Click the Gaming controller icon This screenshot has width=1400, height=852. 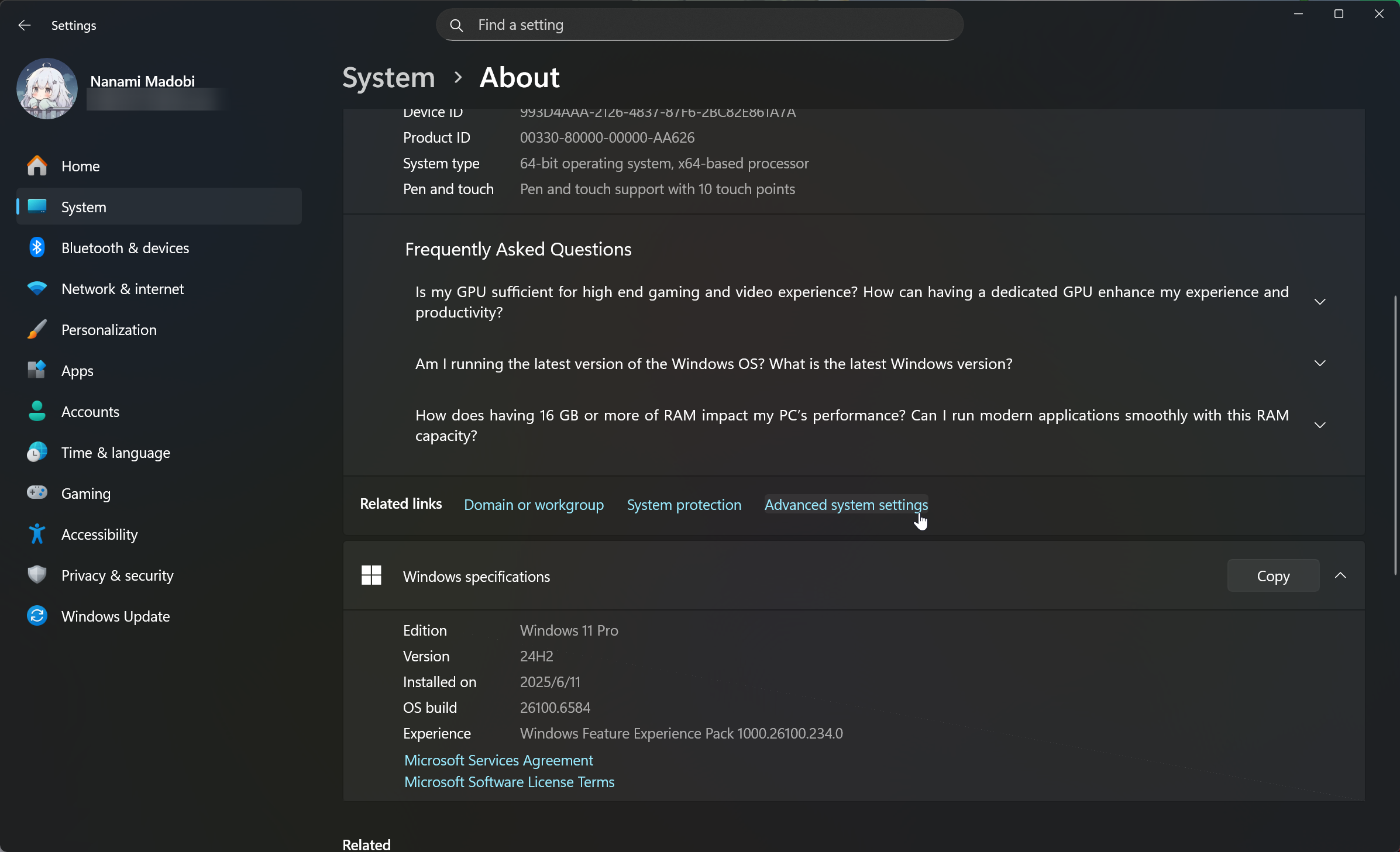pos(37,493)
